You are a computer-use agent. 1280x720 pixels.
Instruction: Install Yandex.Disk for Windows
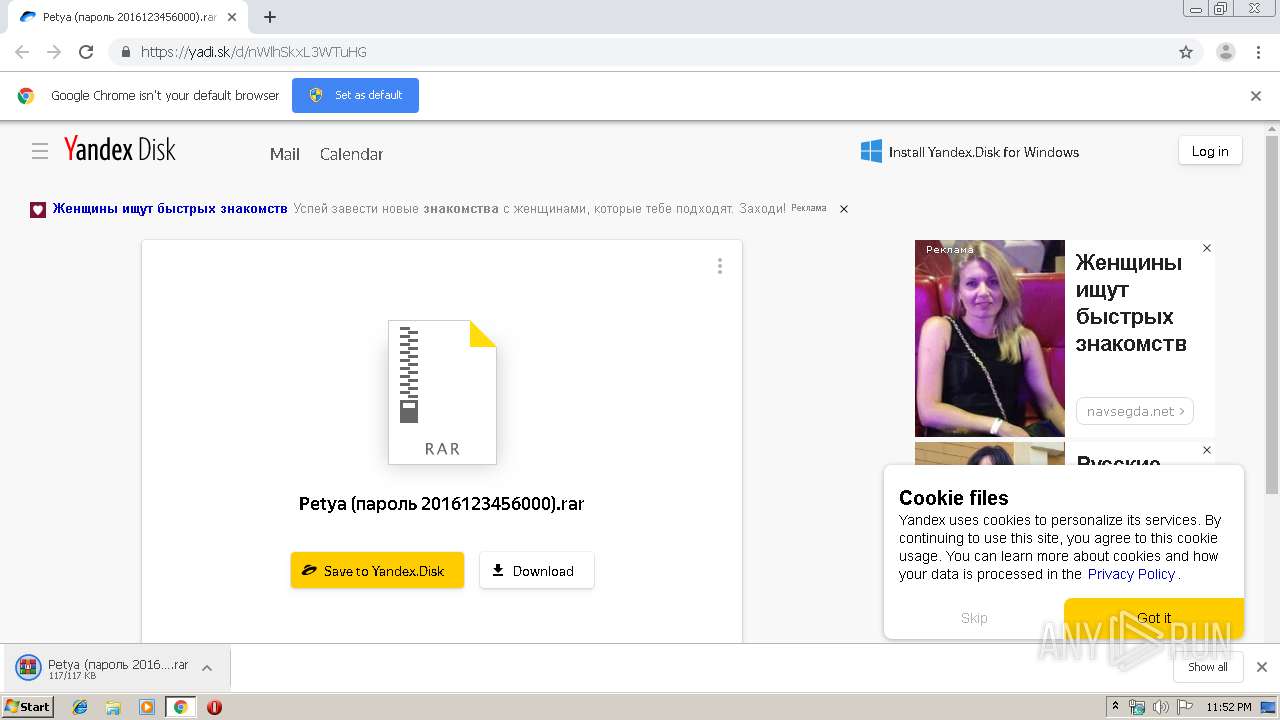click(970, 152)
